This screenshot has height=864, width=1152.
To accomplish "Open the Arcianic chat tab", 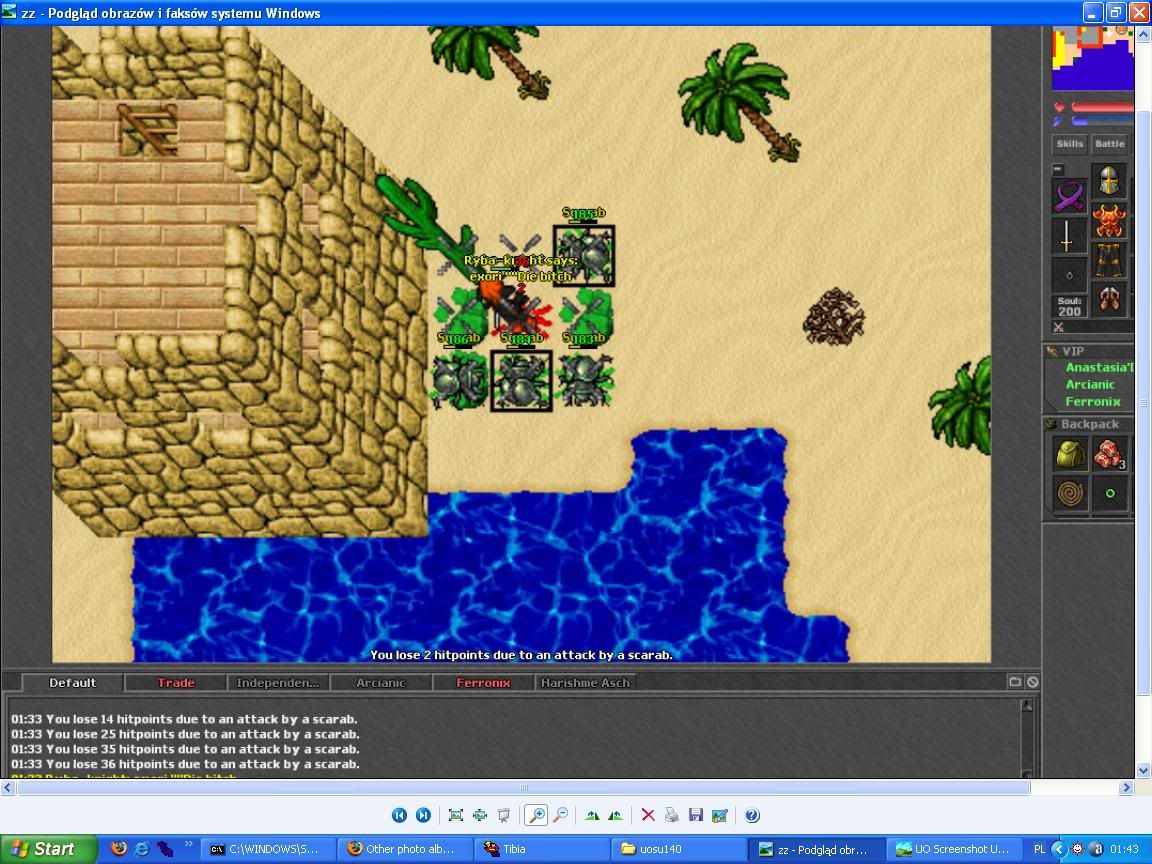I will 381,683.
